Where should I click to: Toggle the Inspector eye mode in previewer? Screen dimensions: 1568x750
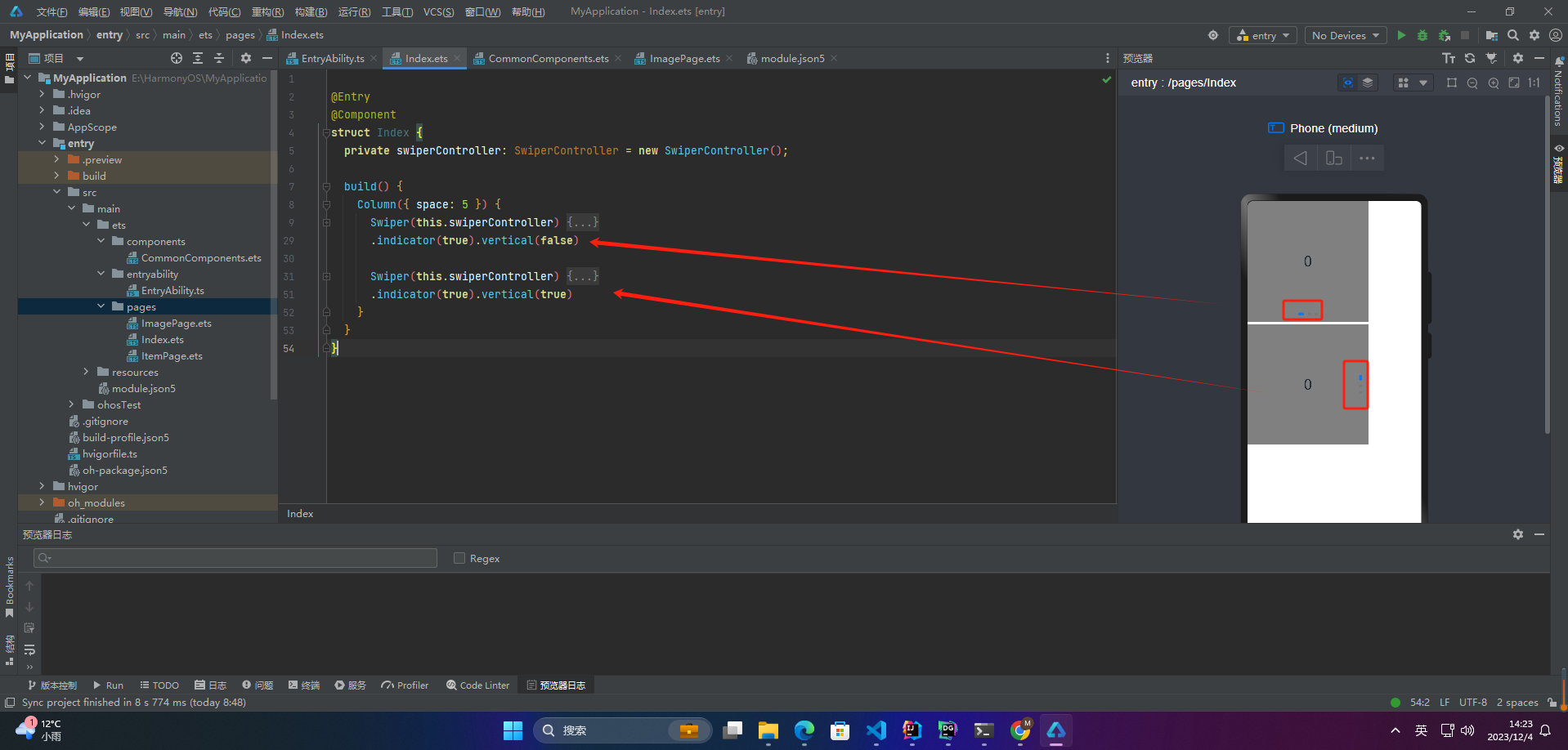tap(1347, 83)
